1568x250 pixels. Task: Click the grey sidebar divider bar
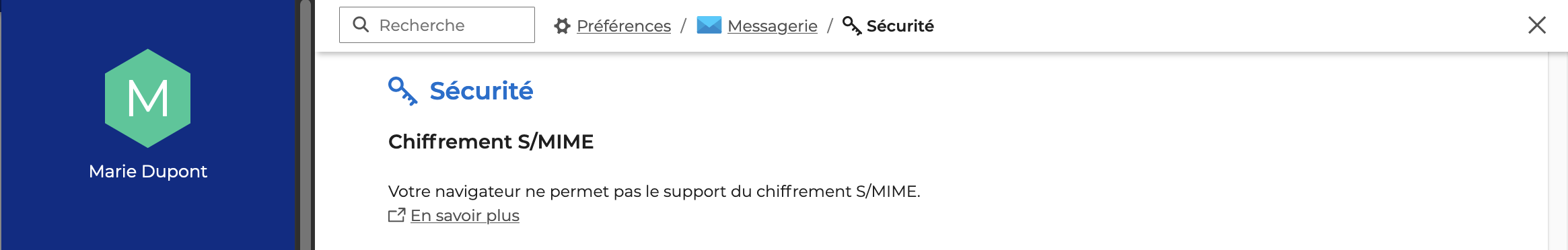(306, 125)
